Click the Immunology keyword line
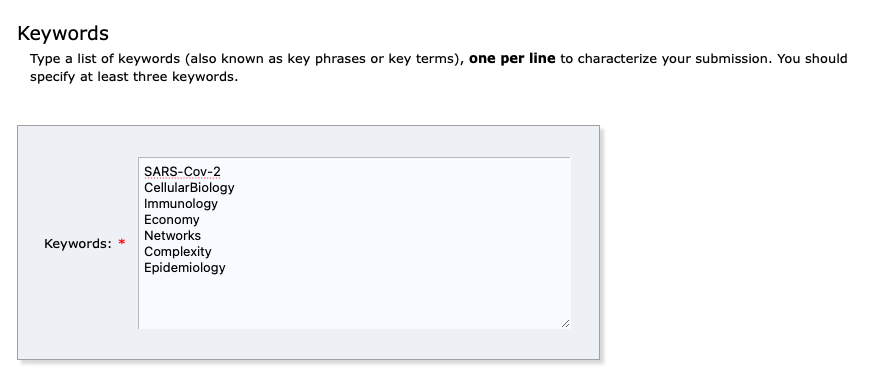881x378 pixels. [180, 203]
